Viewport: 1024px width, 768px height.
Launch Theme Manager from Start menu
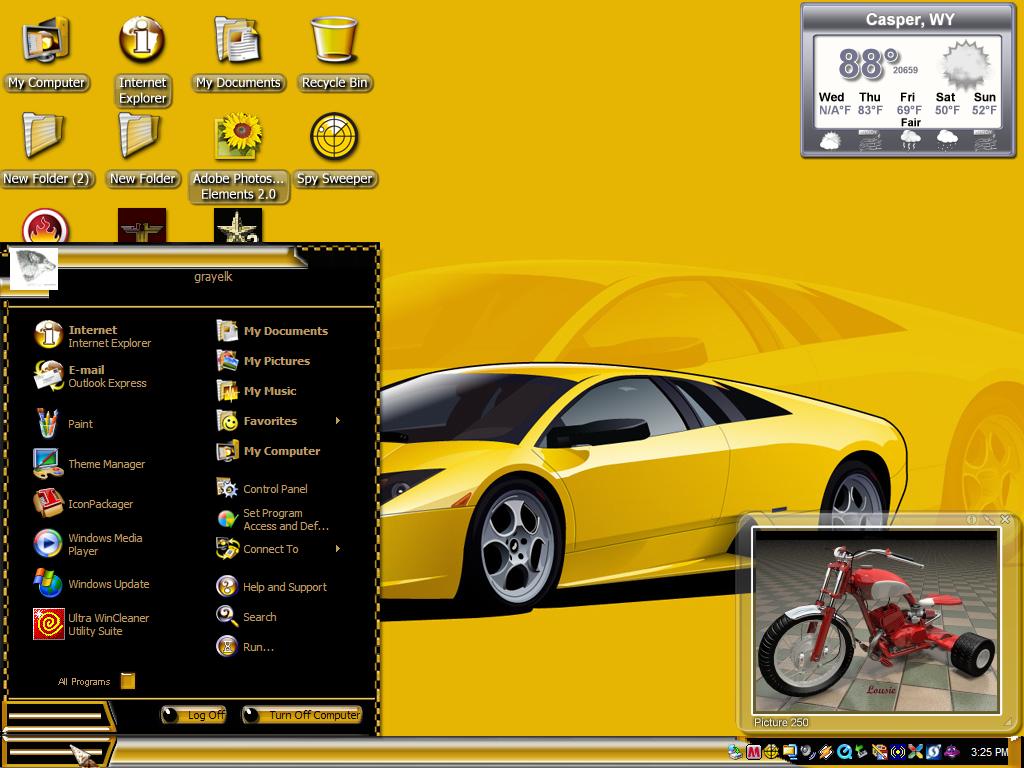coord(90,464)
